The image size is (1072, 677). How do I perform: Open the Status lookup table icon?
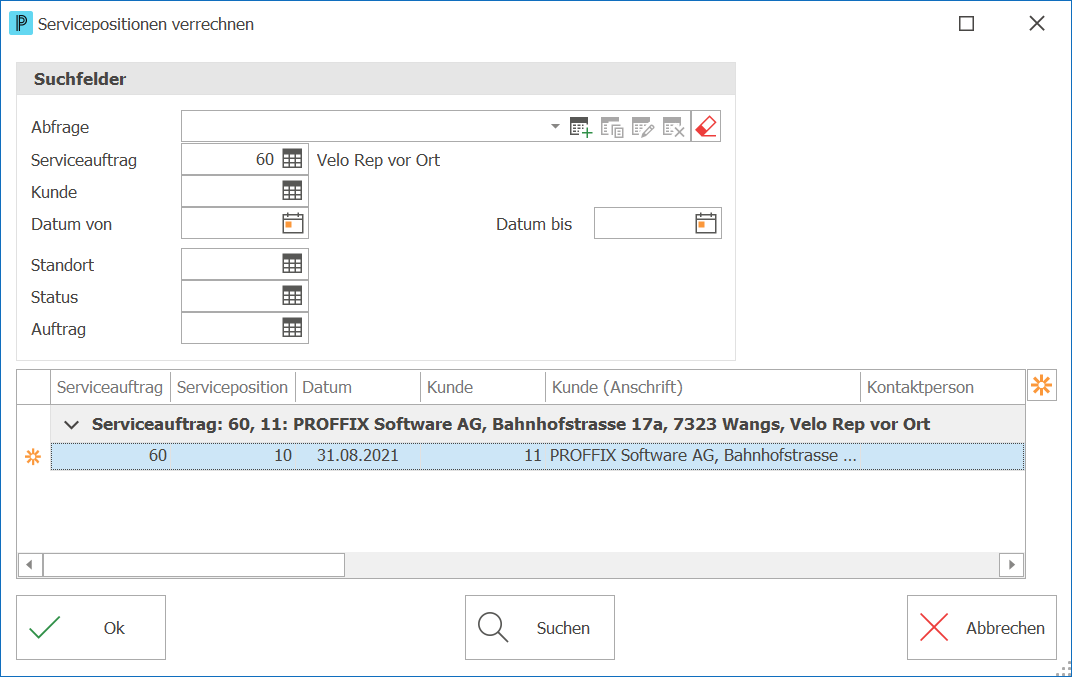pyautogui.click(x=292, y=296)
